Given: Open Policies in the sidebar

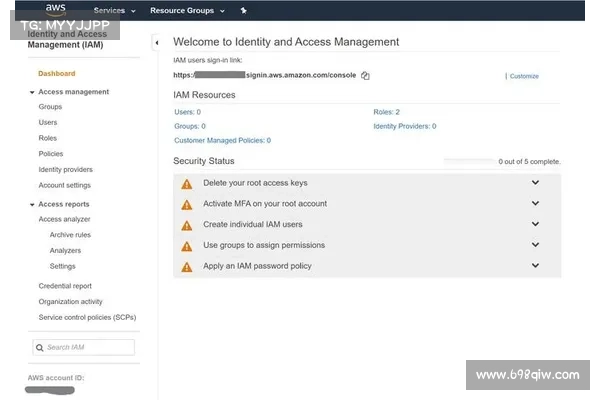Looking at the screenshot, I should click(x=51, y=154).
